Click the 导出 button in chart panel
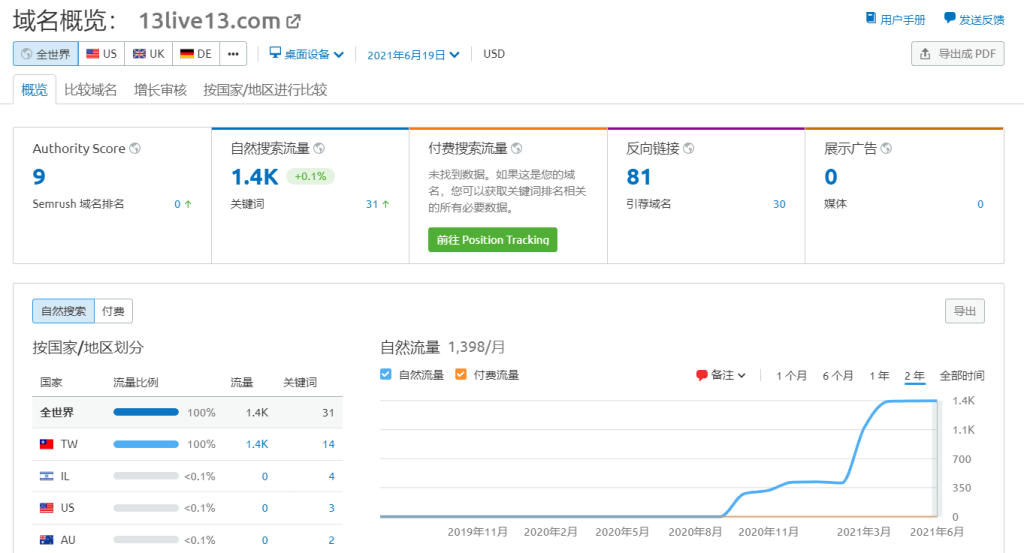The height and width of the screenshot is (553, 1024). click(x=965, y=311)
